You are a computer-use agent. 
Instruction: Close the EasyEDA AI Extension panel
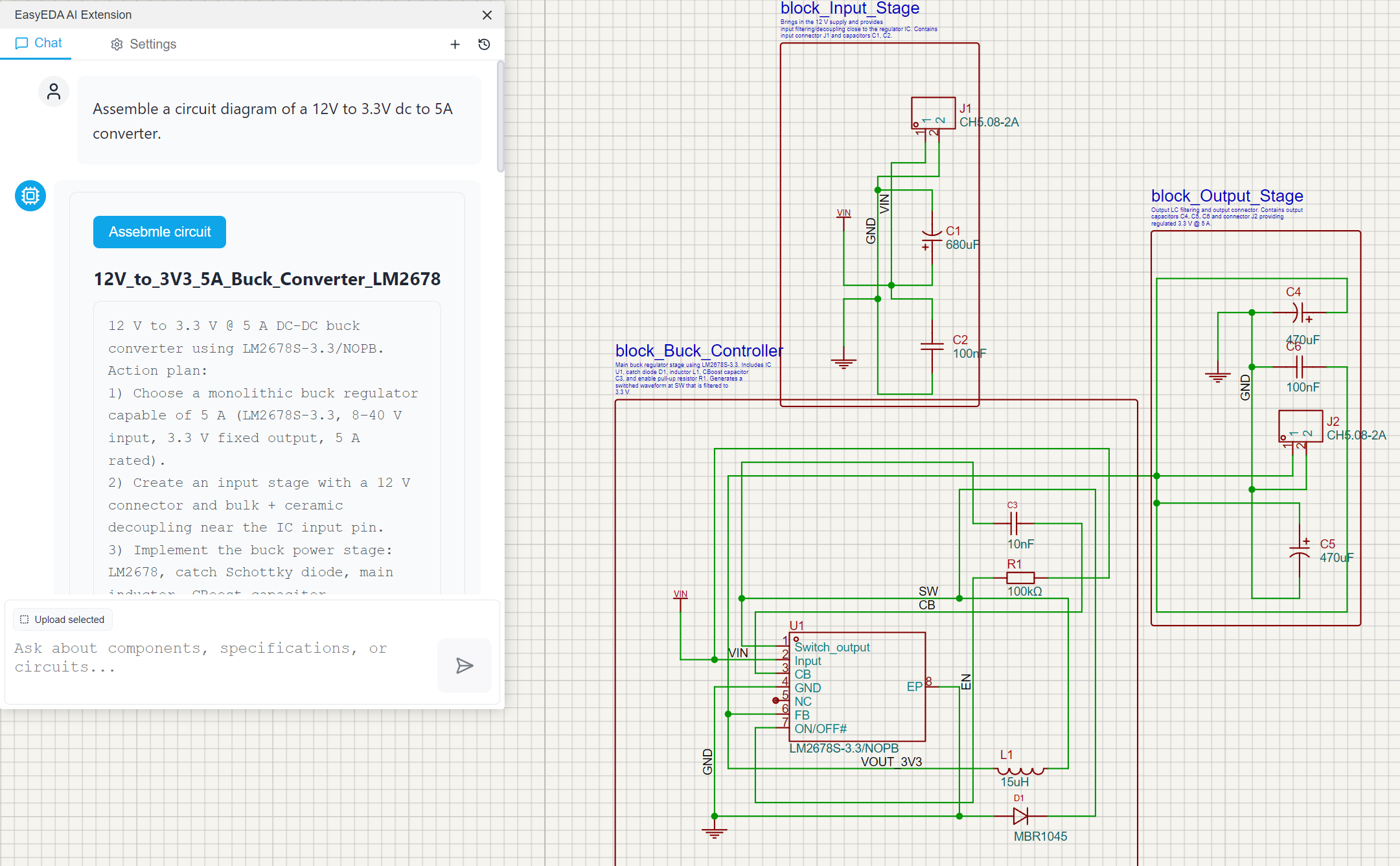[487, 15]
